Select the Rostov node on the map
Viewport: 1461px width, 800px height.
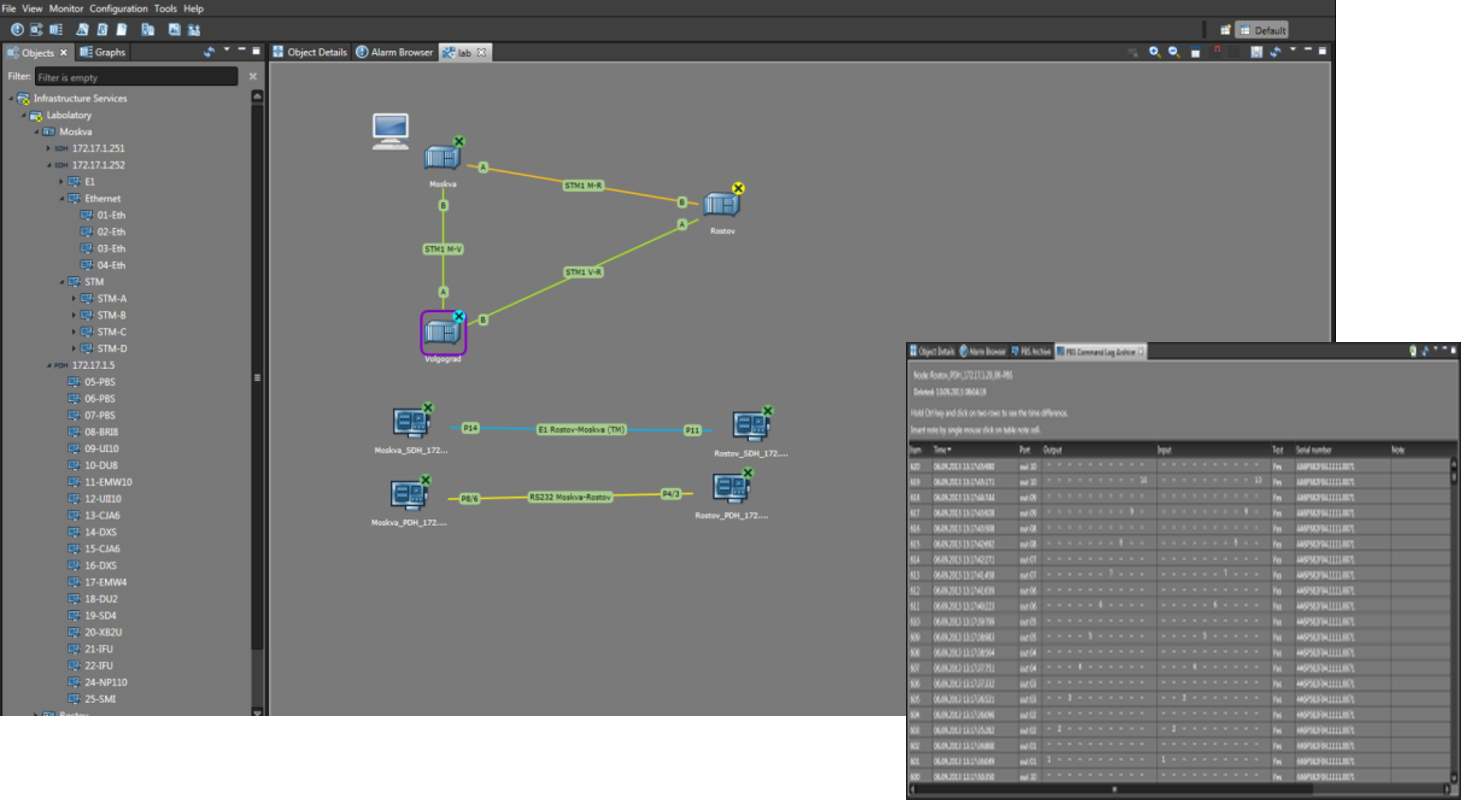click(x=720, y=205)
